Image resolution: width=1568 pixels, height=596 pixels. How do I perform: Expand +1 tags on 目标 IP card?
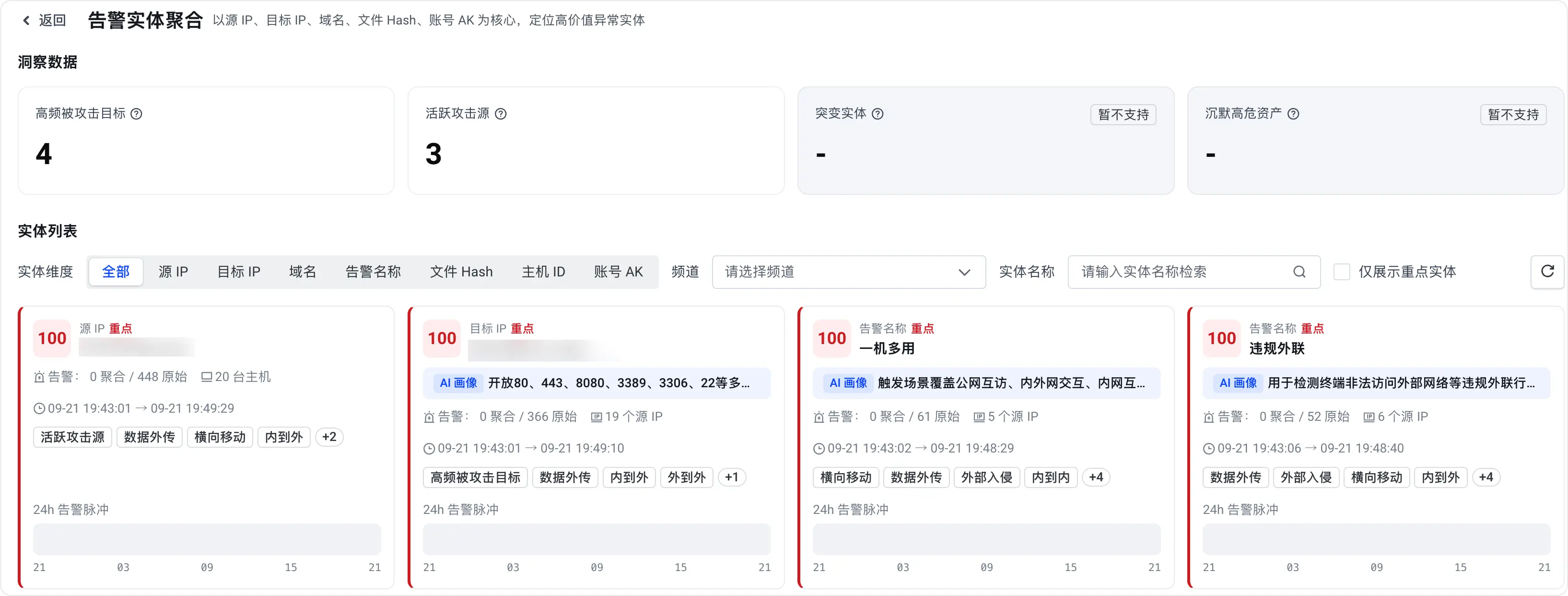point(732,477)
